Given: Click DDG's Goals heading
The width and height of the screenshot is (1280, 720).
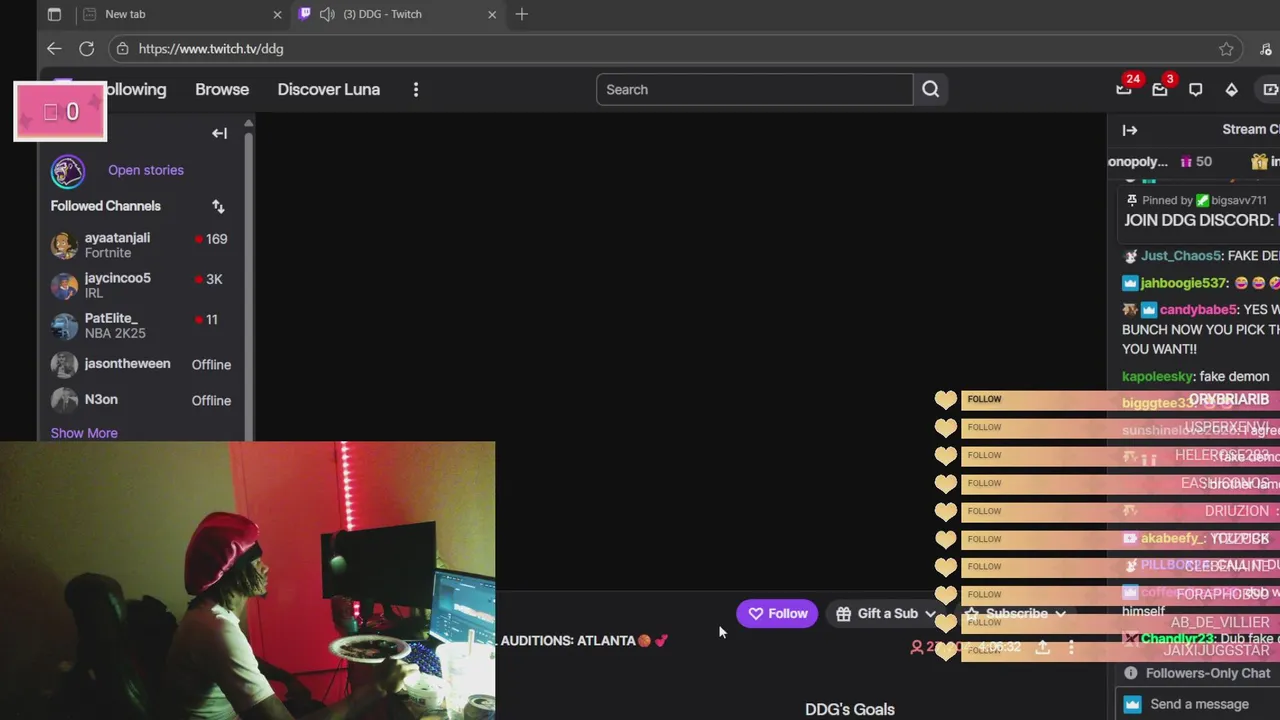Looking at the screenshot, I should coord(850,709).
